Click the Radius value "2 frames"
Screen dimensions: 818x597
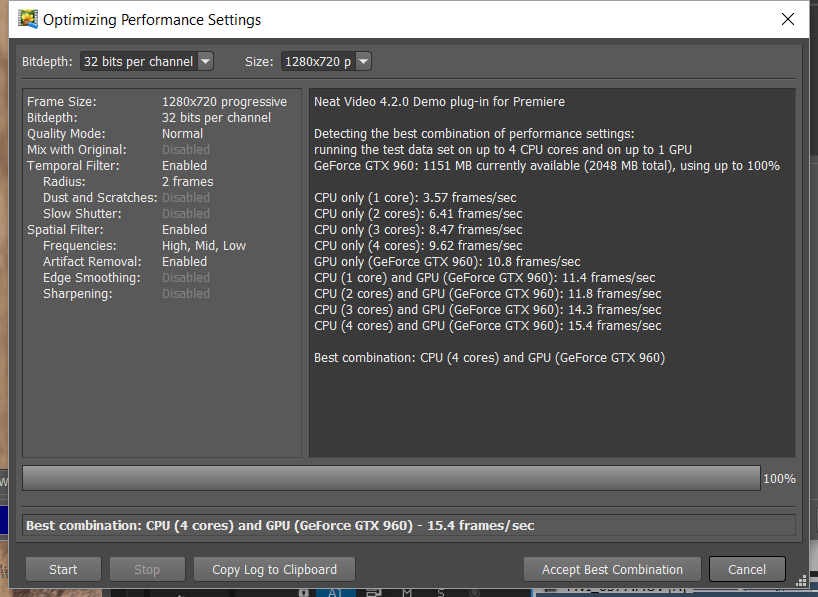187,182
